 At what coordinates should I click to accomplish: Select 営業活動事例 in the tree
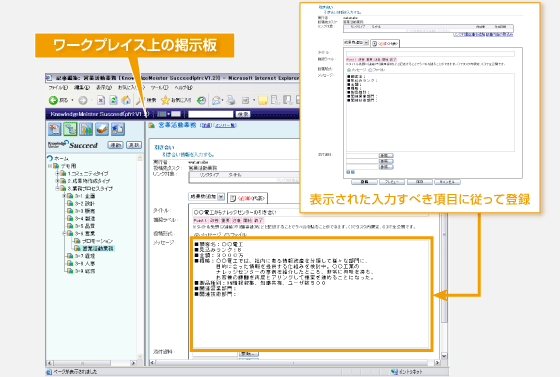point(98,248)
